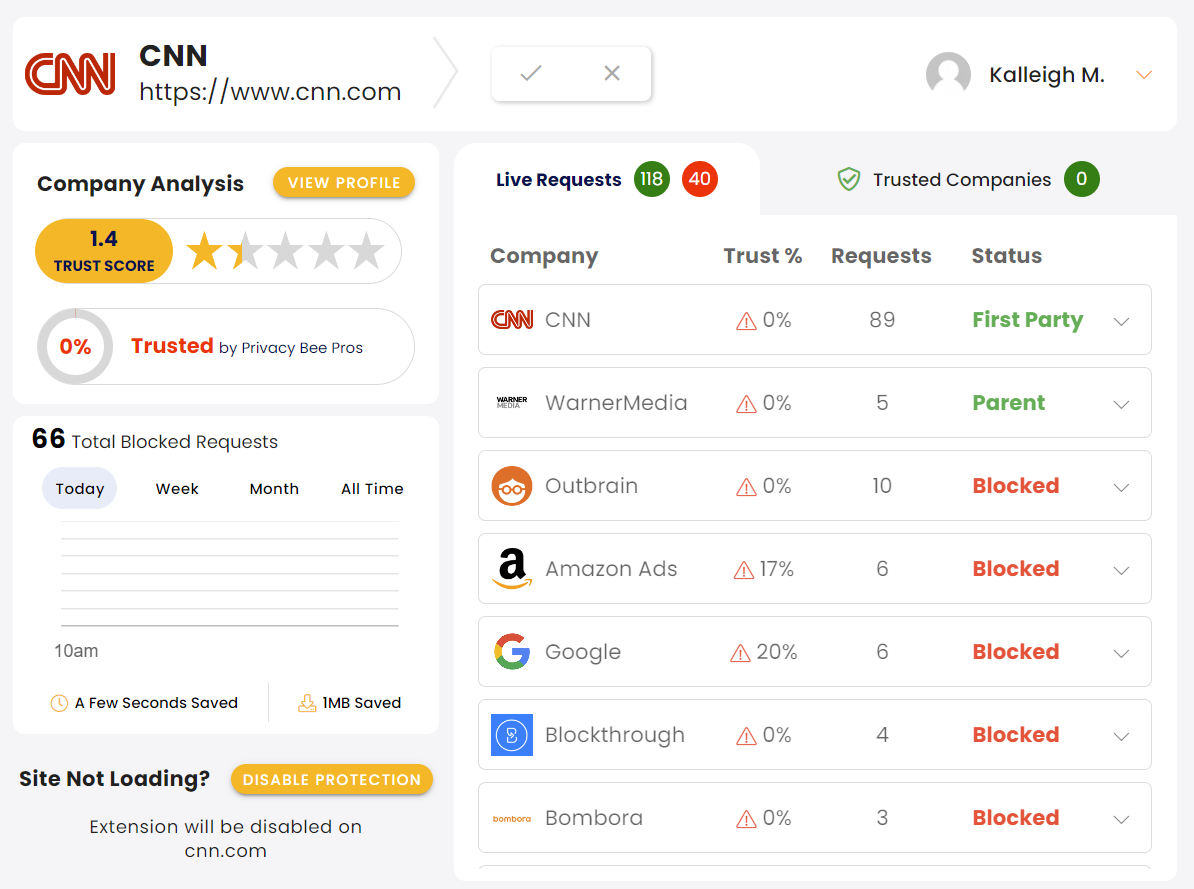Click the green 118 requests badge
Screen dimensions: 1194x889
651,179
